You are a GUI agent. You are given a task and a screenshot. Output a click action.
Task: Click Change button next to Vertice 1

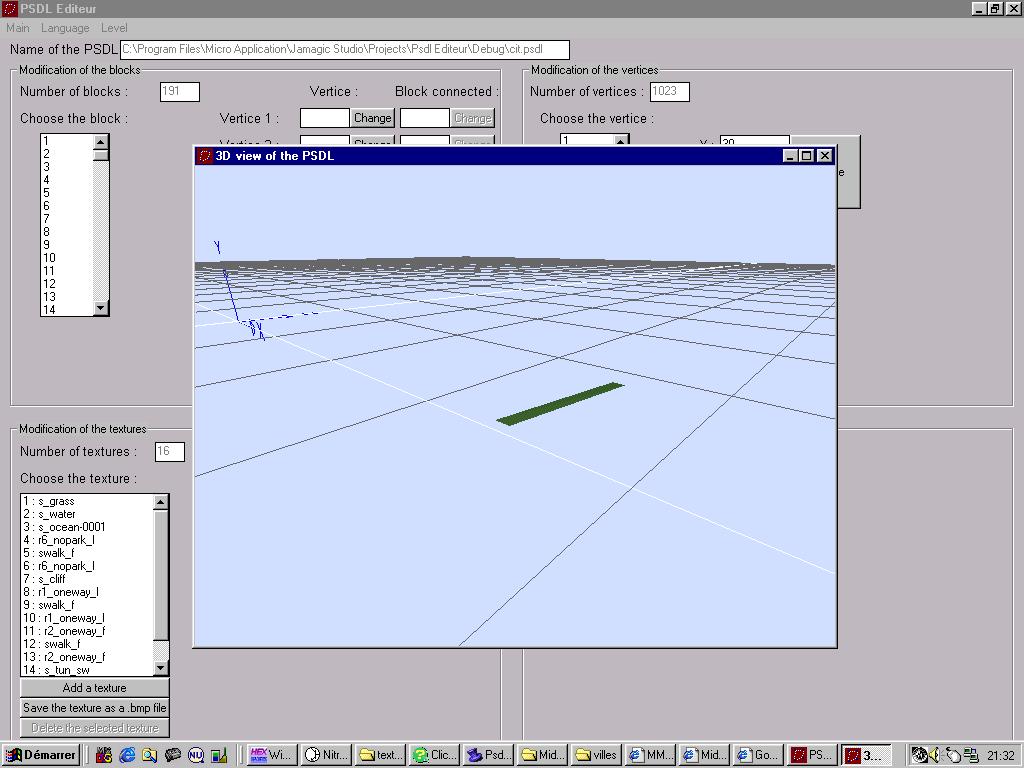click(x=372, y=118)
